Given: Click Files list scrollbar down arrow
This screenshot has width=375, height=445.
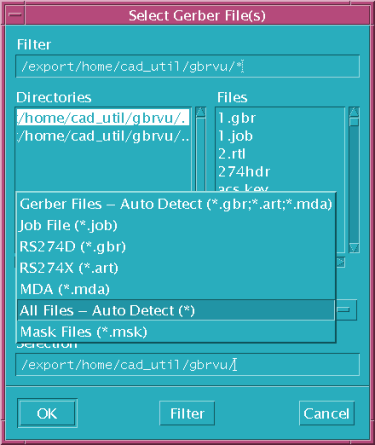Looking at the screenshot, I should [x=354, y=248].
